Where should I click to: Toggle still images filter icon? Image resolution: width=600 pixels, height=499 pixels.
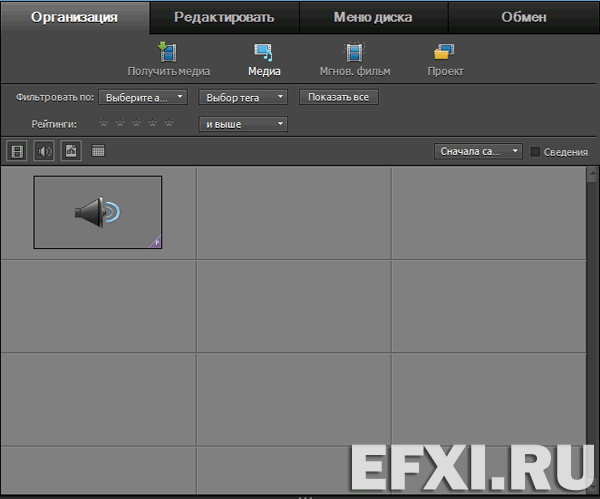(x=71, y=151)
